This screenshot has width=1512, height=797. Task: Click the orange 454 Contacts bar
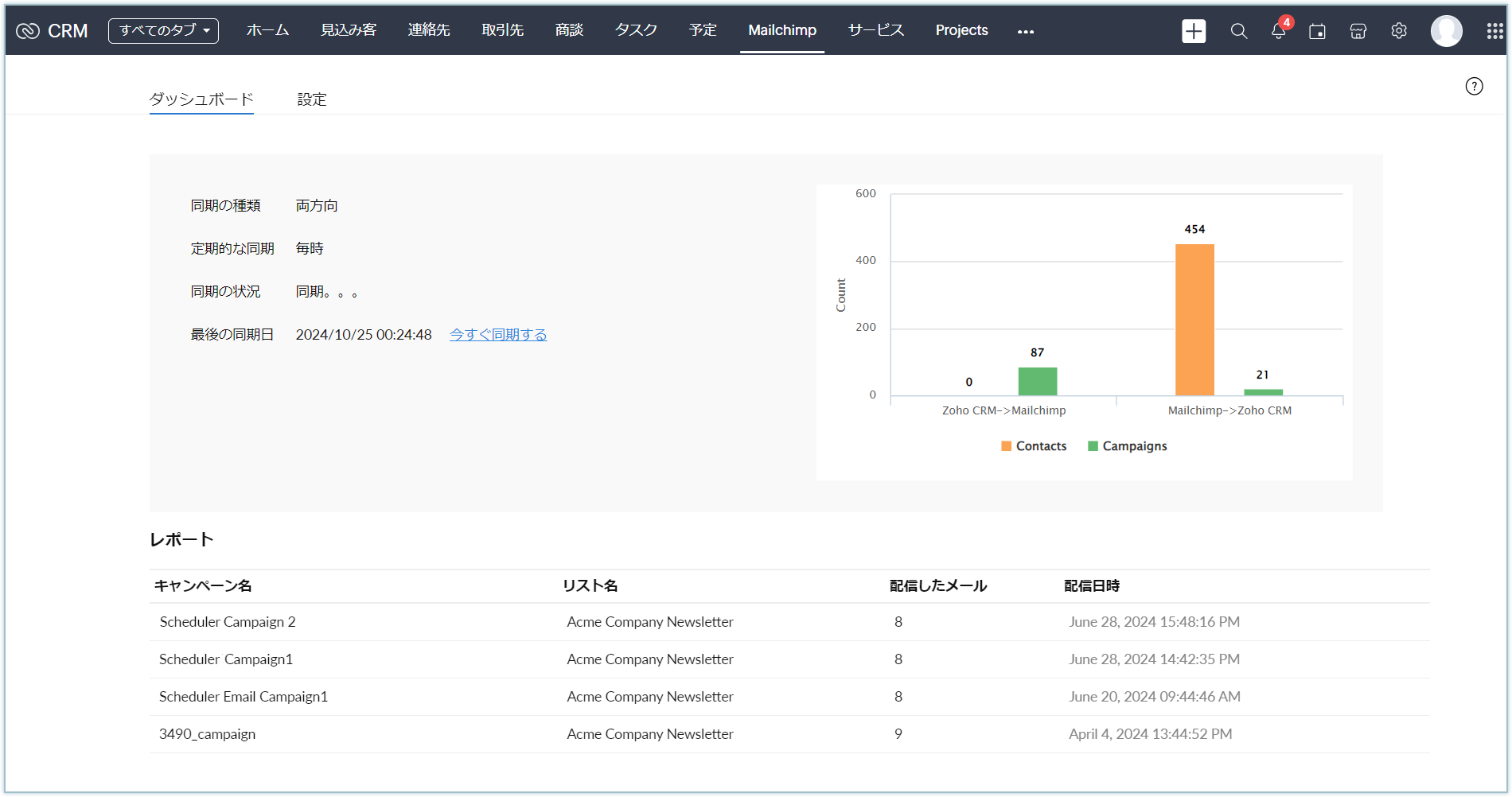pos(1194,320)
